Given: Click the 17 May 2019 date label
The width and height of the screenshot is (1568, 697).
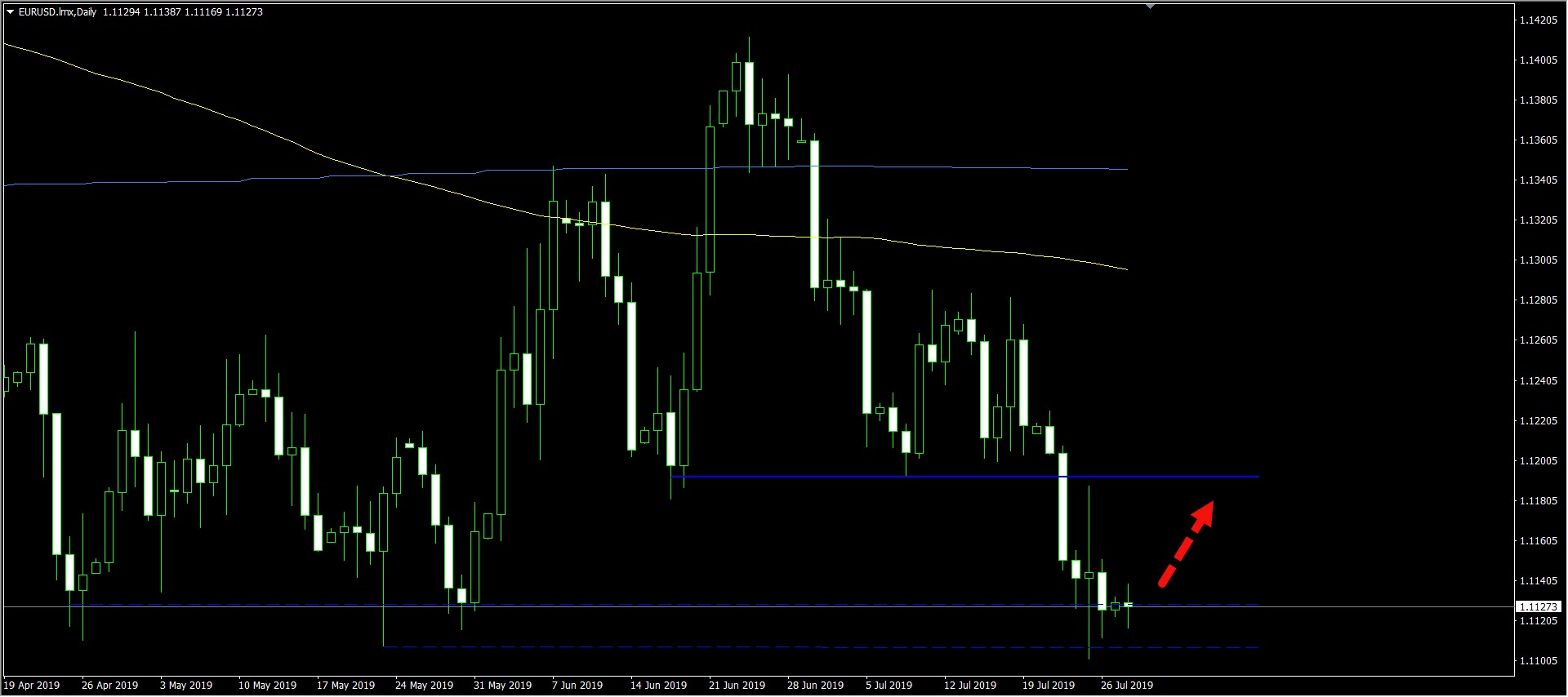Looking at the screenshot, I should click(x=345, y=686).
